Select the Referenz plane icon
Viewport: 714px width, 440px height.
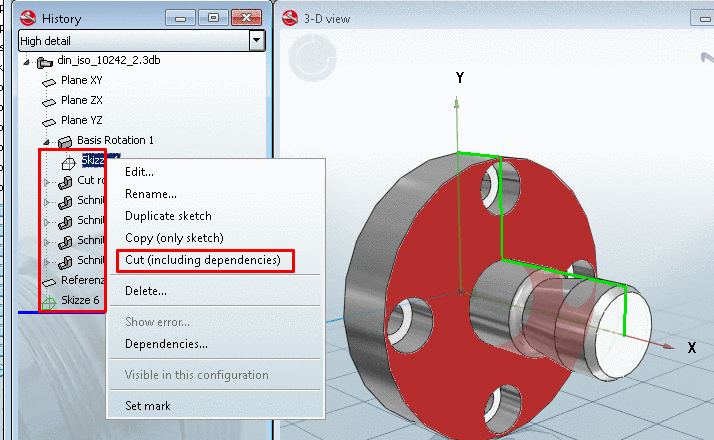49,282
